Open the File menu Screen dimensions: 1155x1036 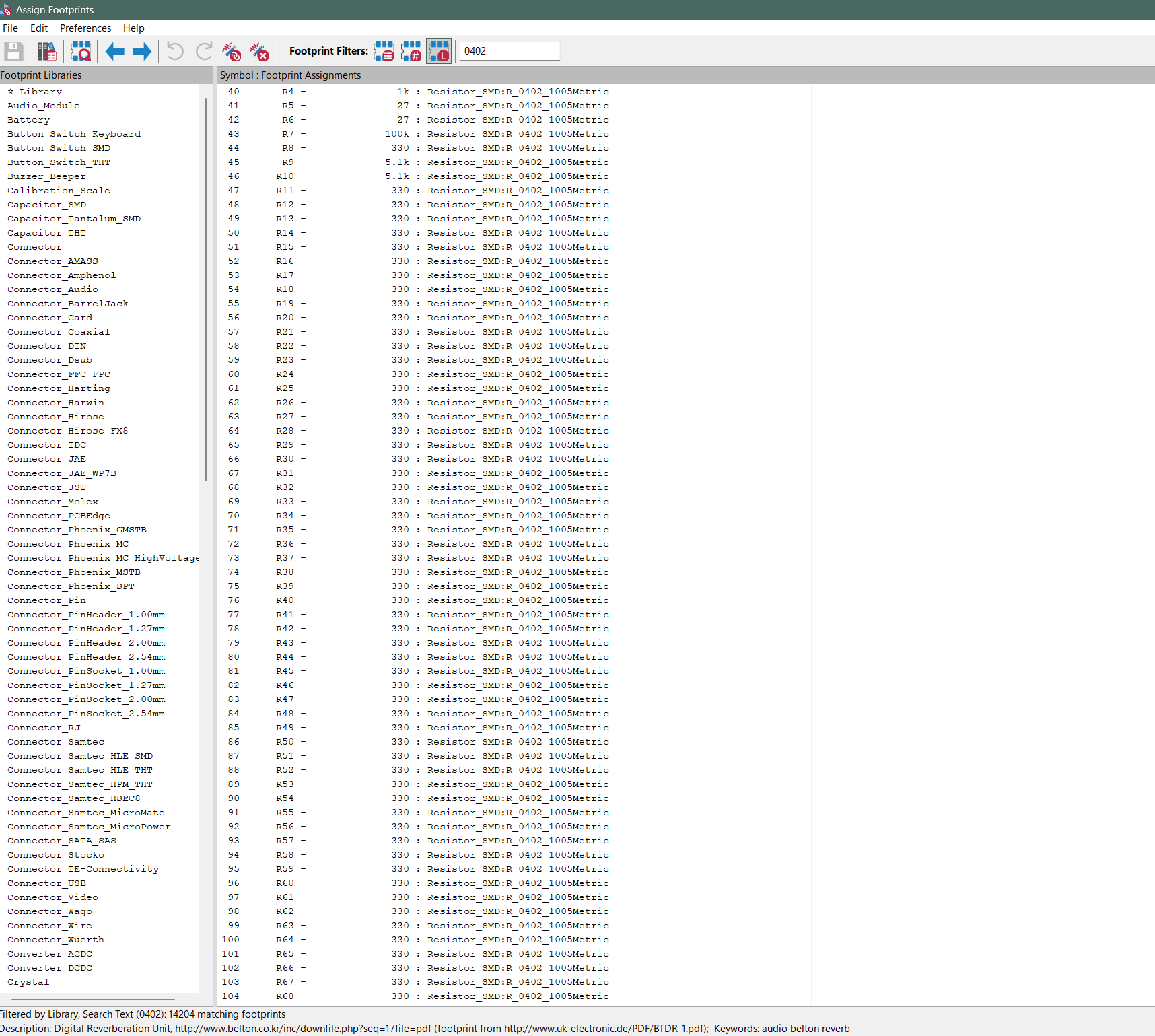tap(10, 28)
